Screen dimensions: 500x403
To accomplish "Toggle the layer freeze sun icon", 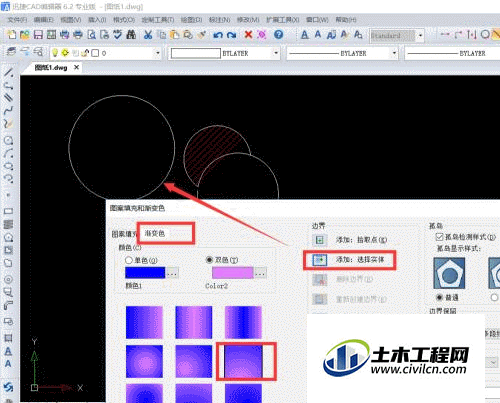I will (x=65, y=53).
